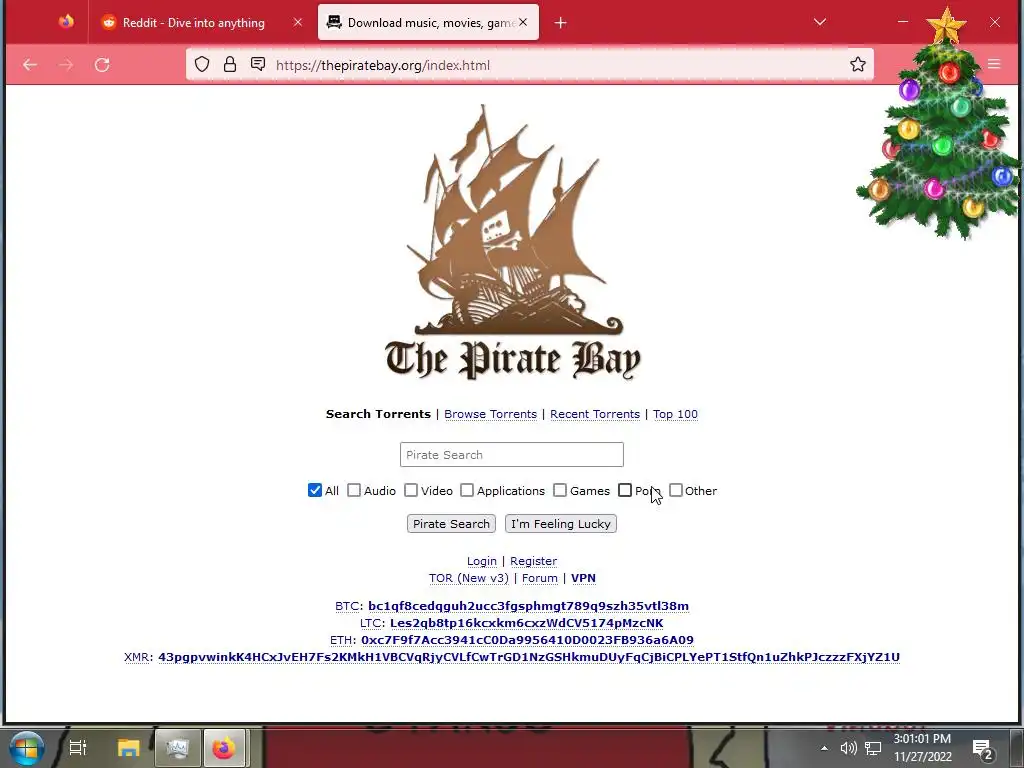Click the browser forward arrow
This screenshot has height=768, width=1024.
[66, 65]
